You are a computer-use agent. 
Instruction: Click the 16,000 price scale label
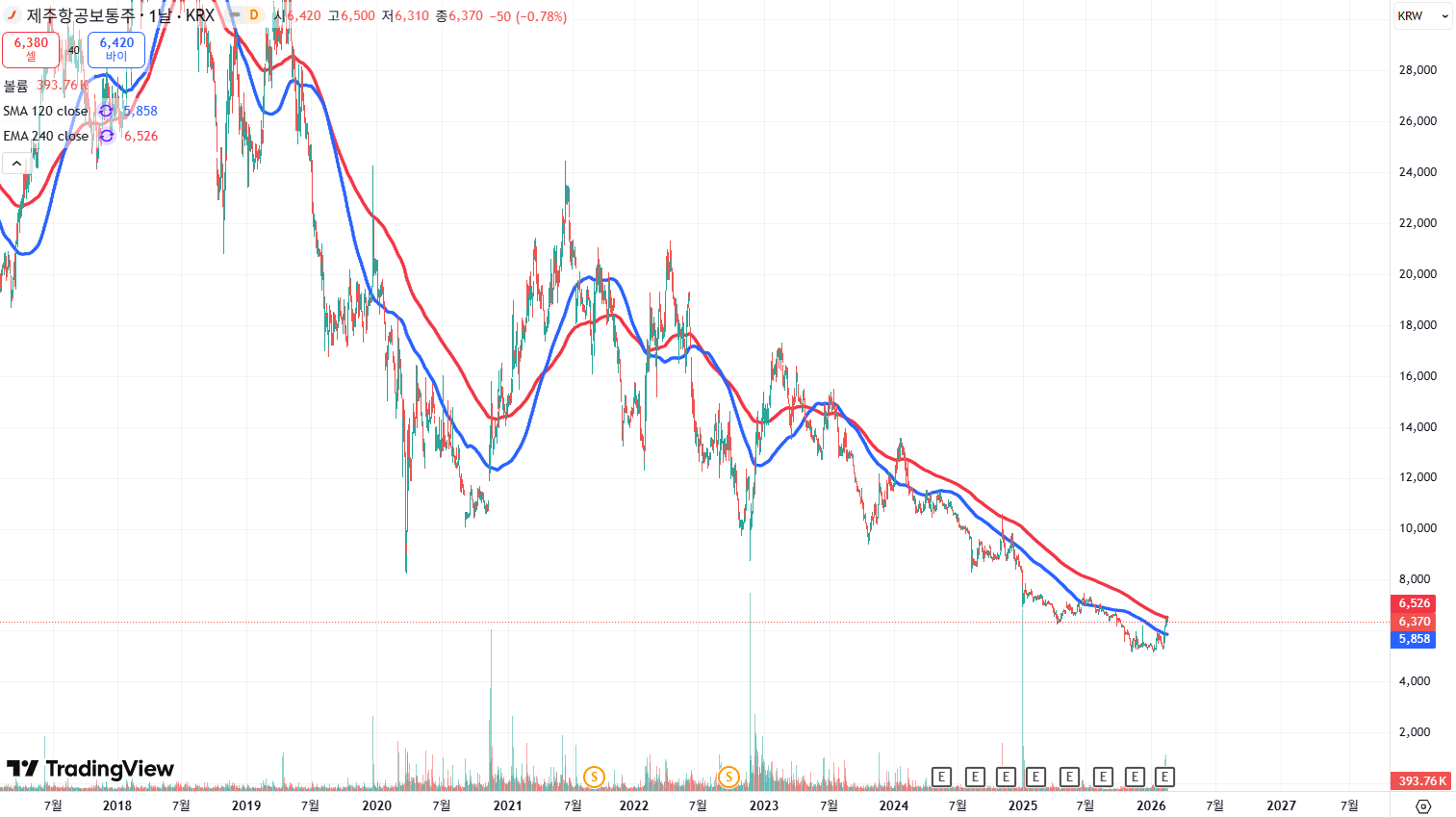point(1418,376)
